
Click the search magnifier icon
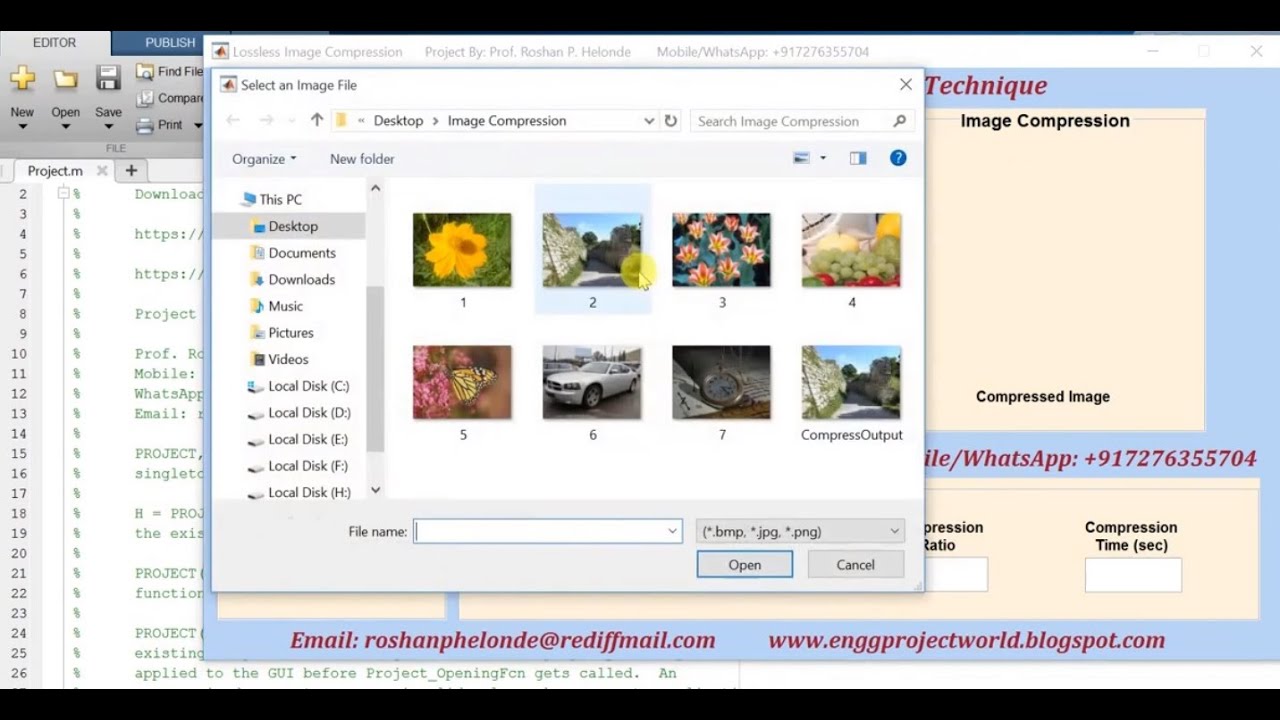click(x=900, y=121)
